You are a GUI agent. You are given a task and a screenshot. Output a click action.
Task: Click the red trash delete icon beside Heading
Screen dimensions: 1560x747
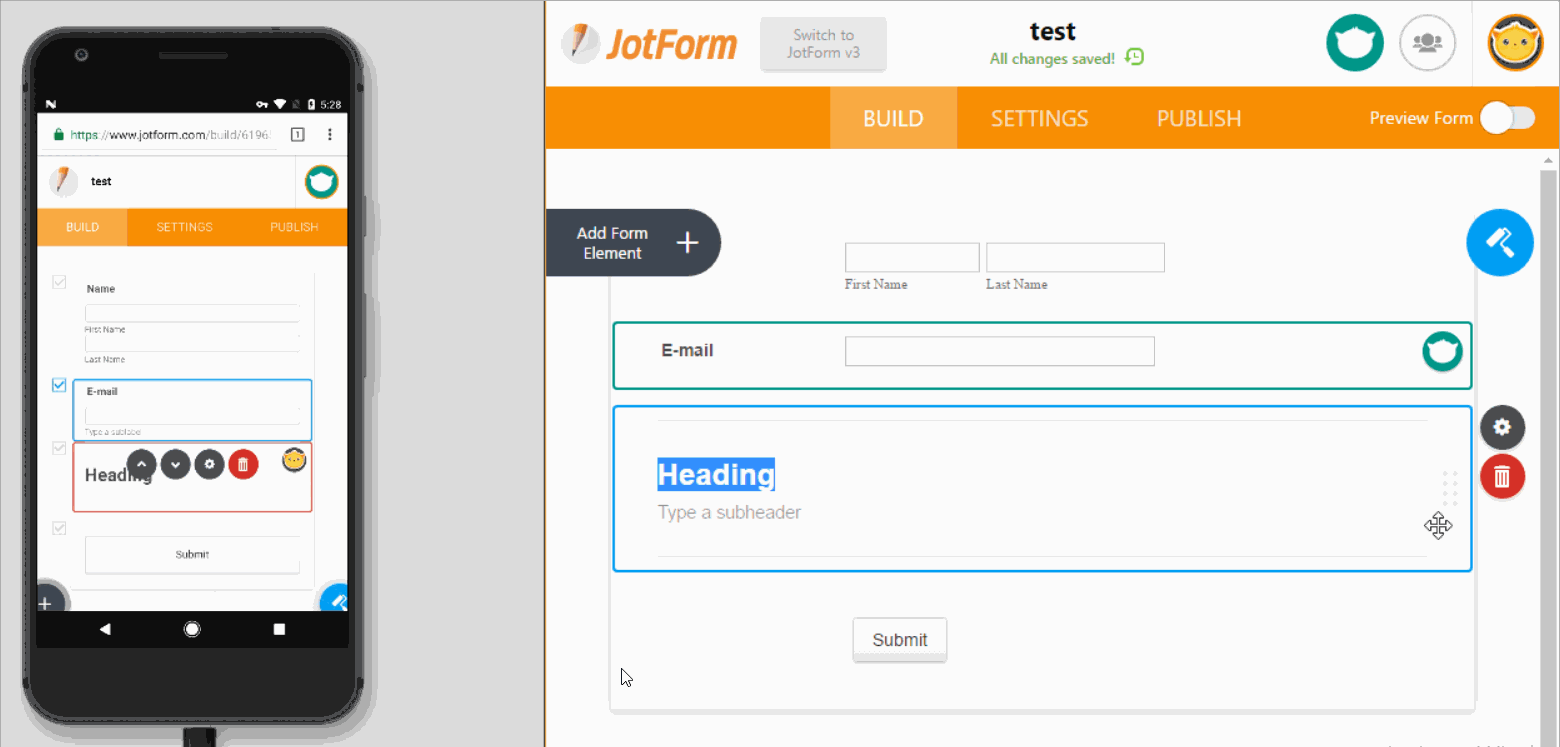[1502, 476]
